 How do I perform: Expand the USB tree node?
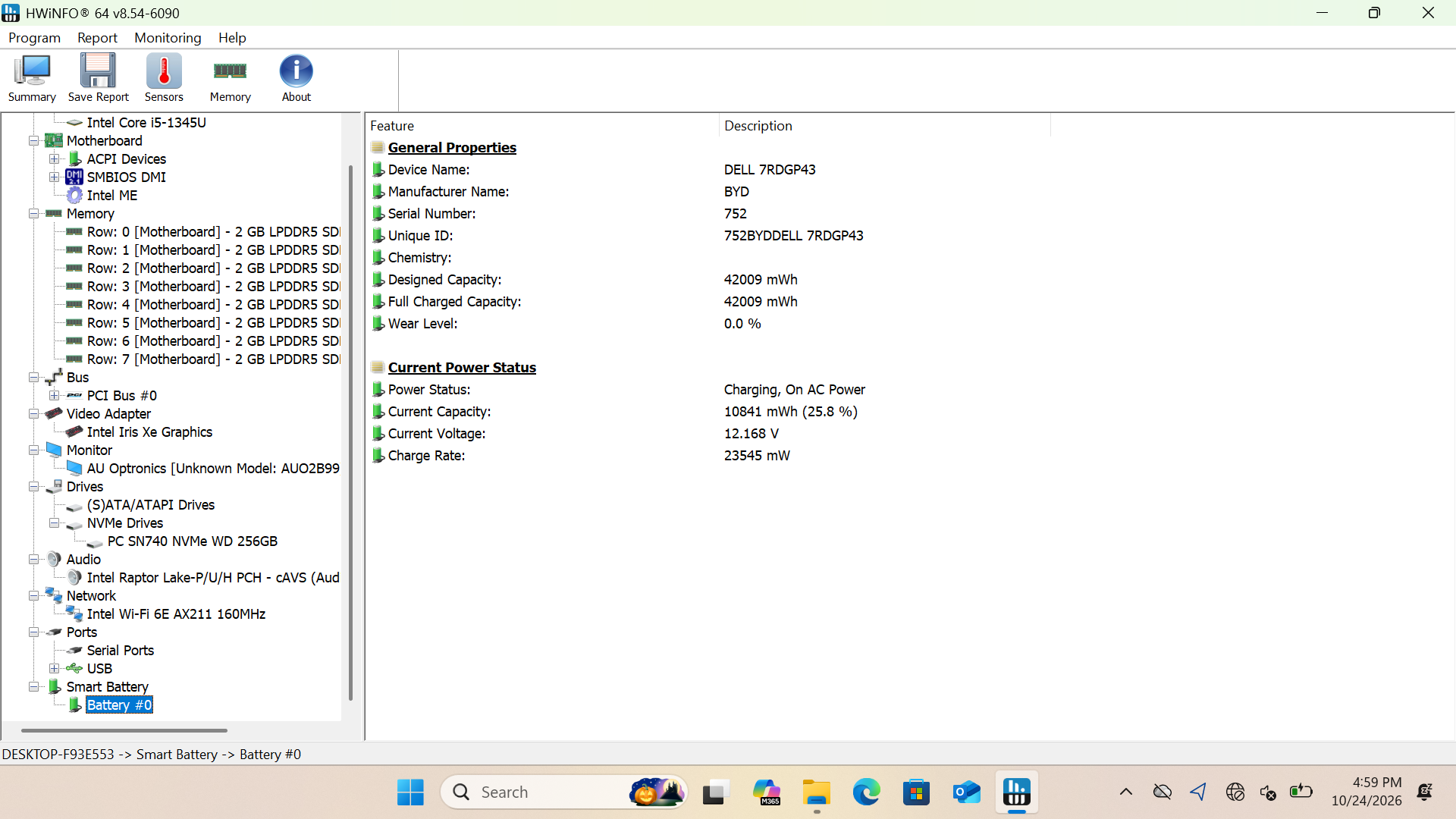[x=54, y=669]
